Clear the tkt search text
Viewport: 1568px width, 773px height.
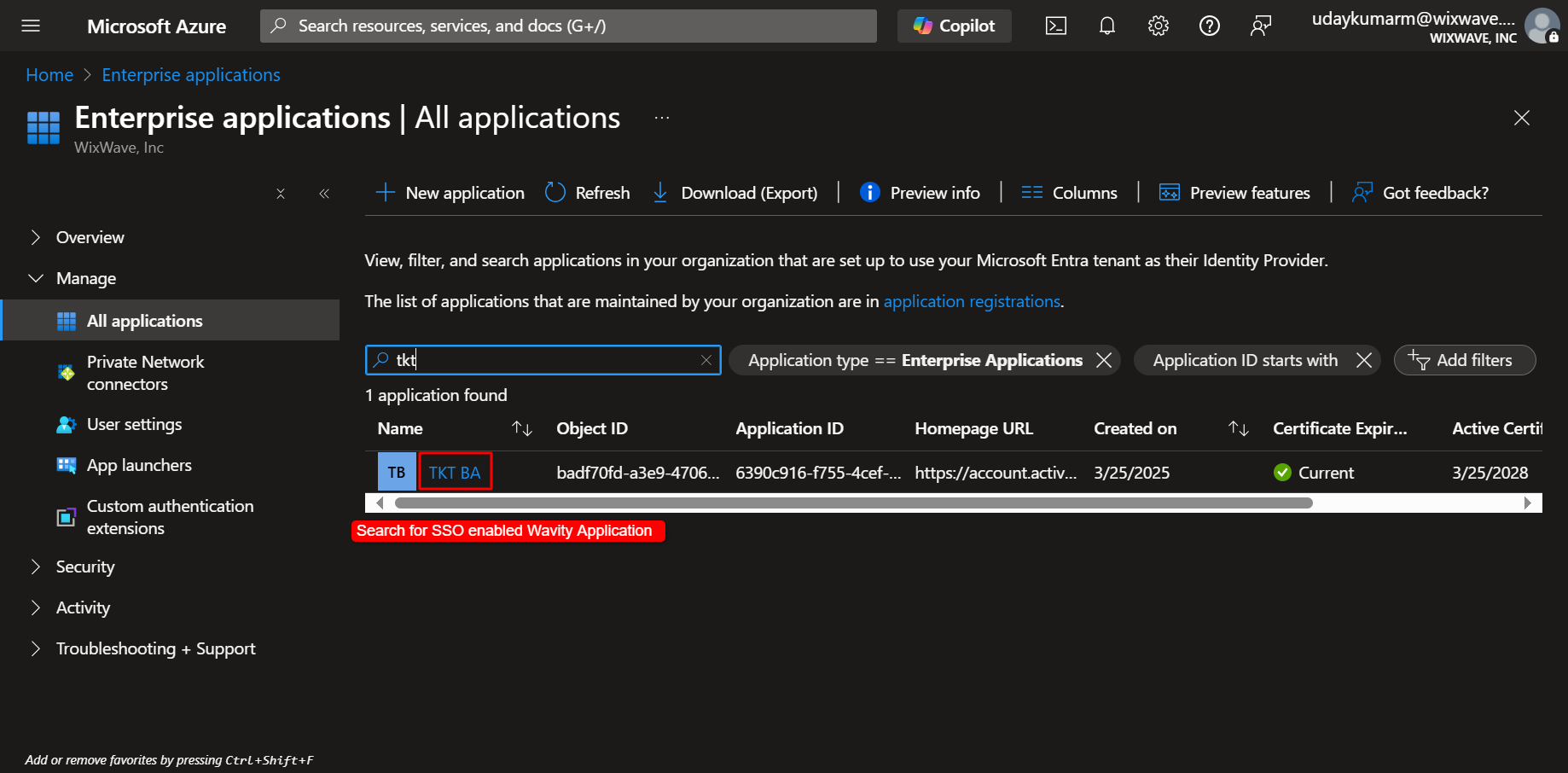coord(706,360)
